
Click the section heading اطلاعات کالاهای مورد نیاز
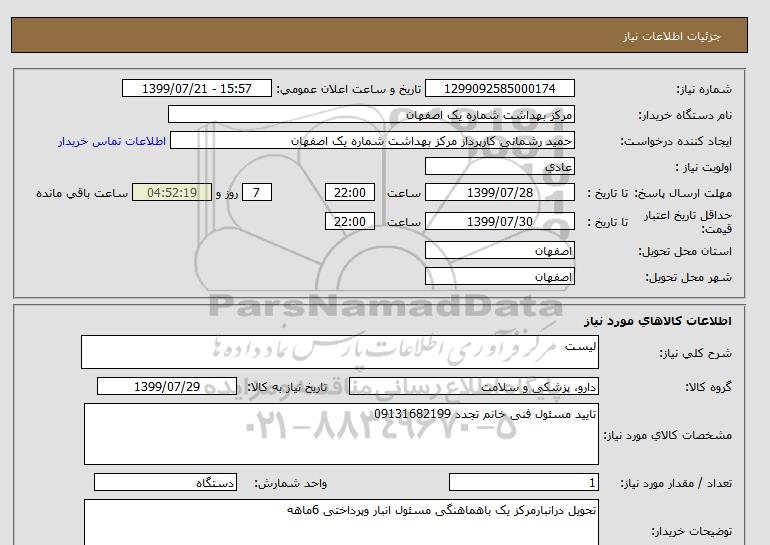[x=658, y=321]
